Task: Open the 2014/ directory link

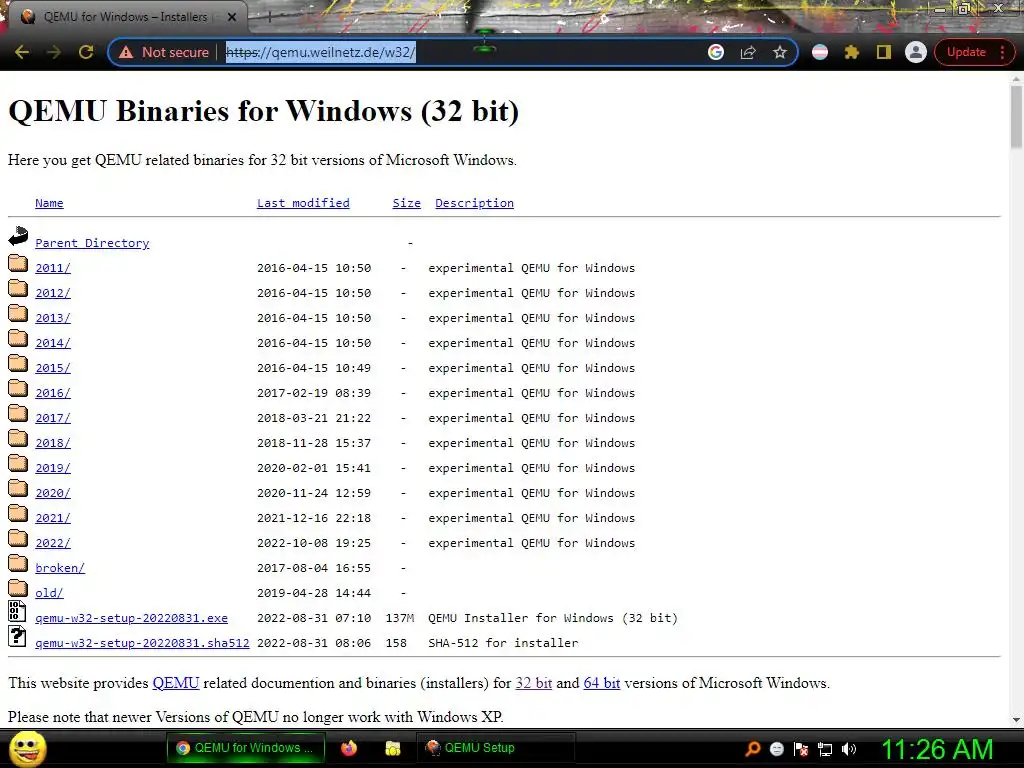Action: click(53, 343)
